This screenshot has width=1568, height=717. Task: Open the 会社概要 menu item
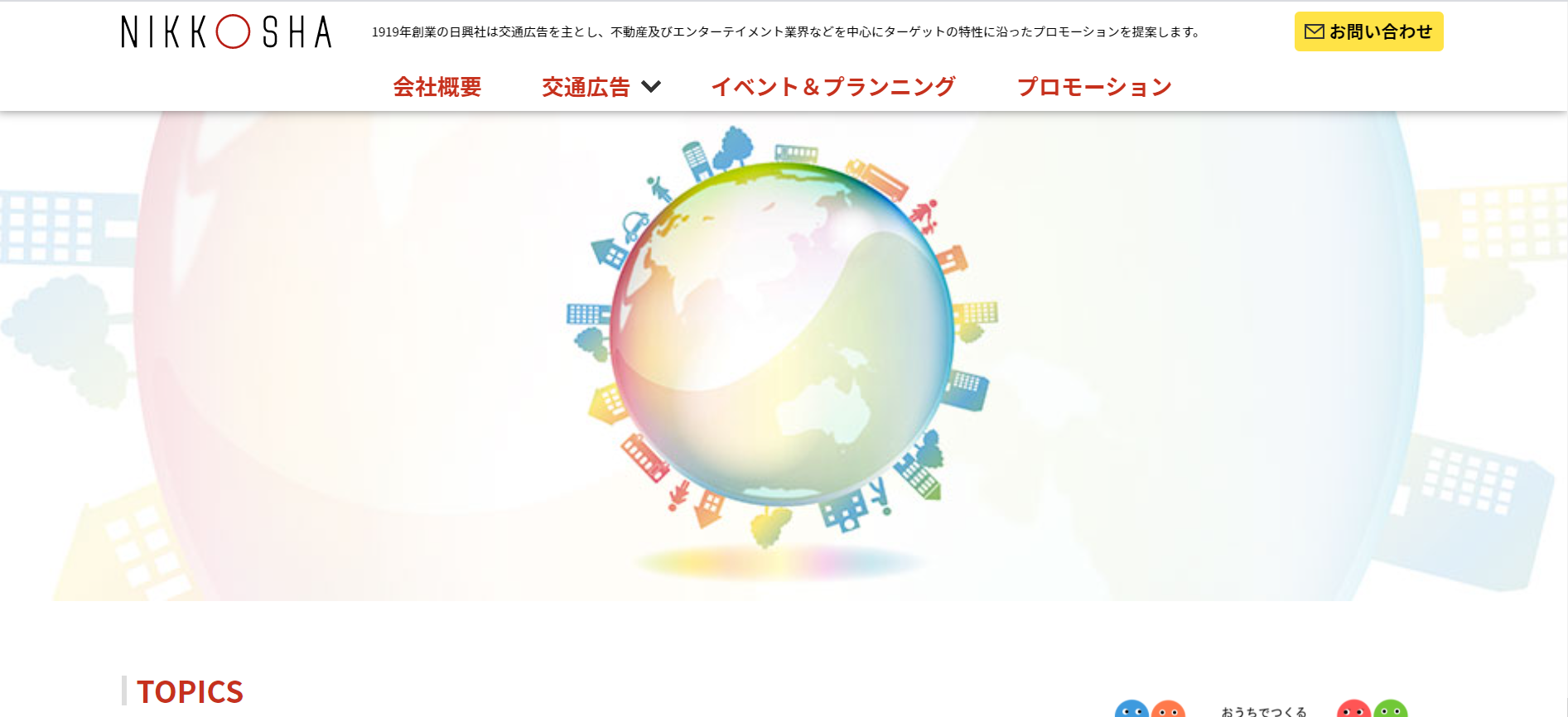click(x=437, y=87)
